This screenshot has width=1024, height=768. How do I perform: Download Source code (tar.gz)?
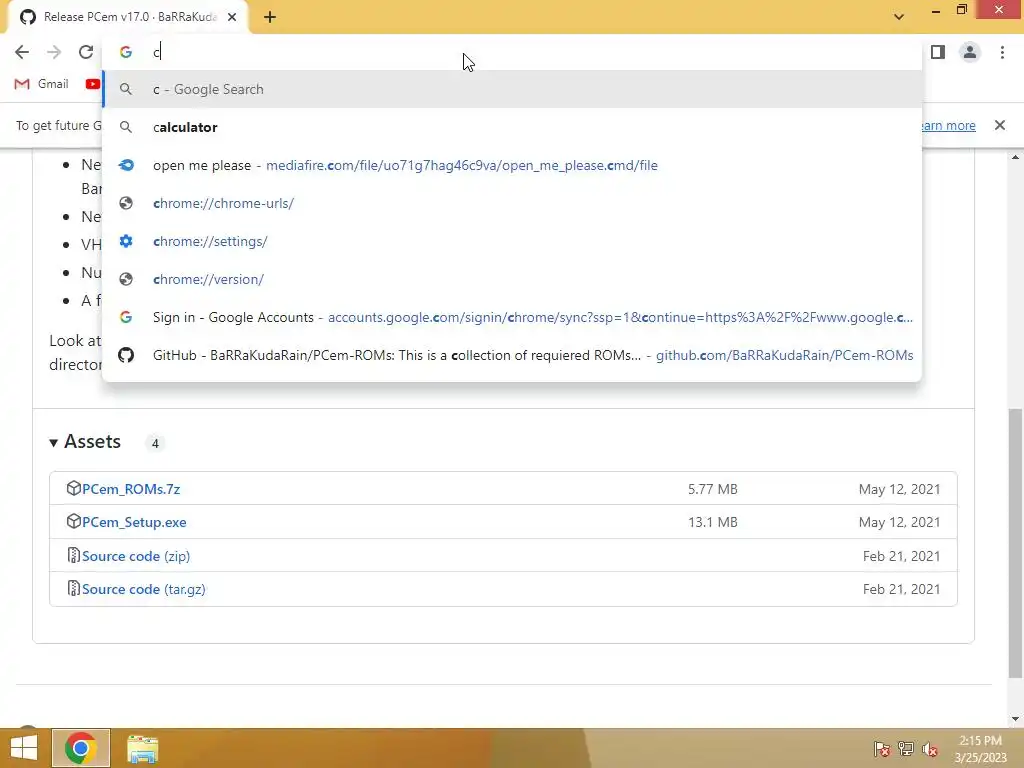tap(144, 589)
